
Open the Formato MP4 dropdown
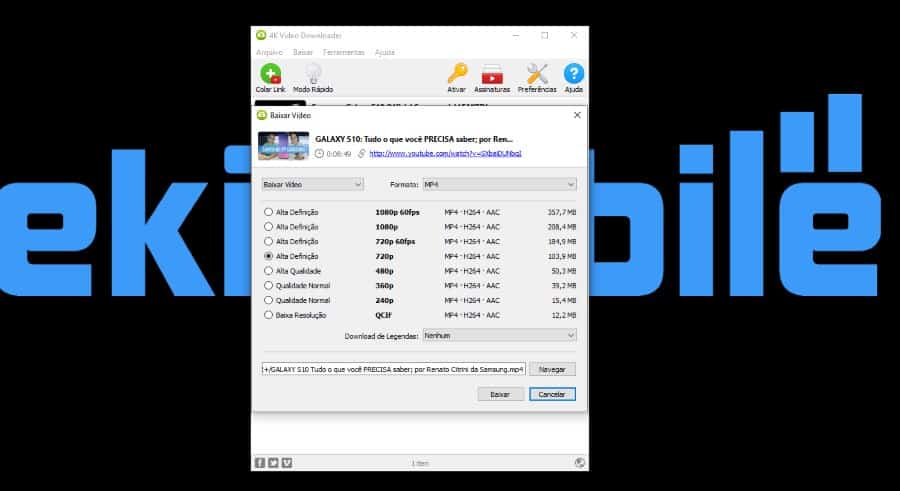point(499,184)
